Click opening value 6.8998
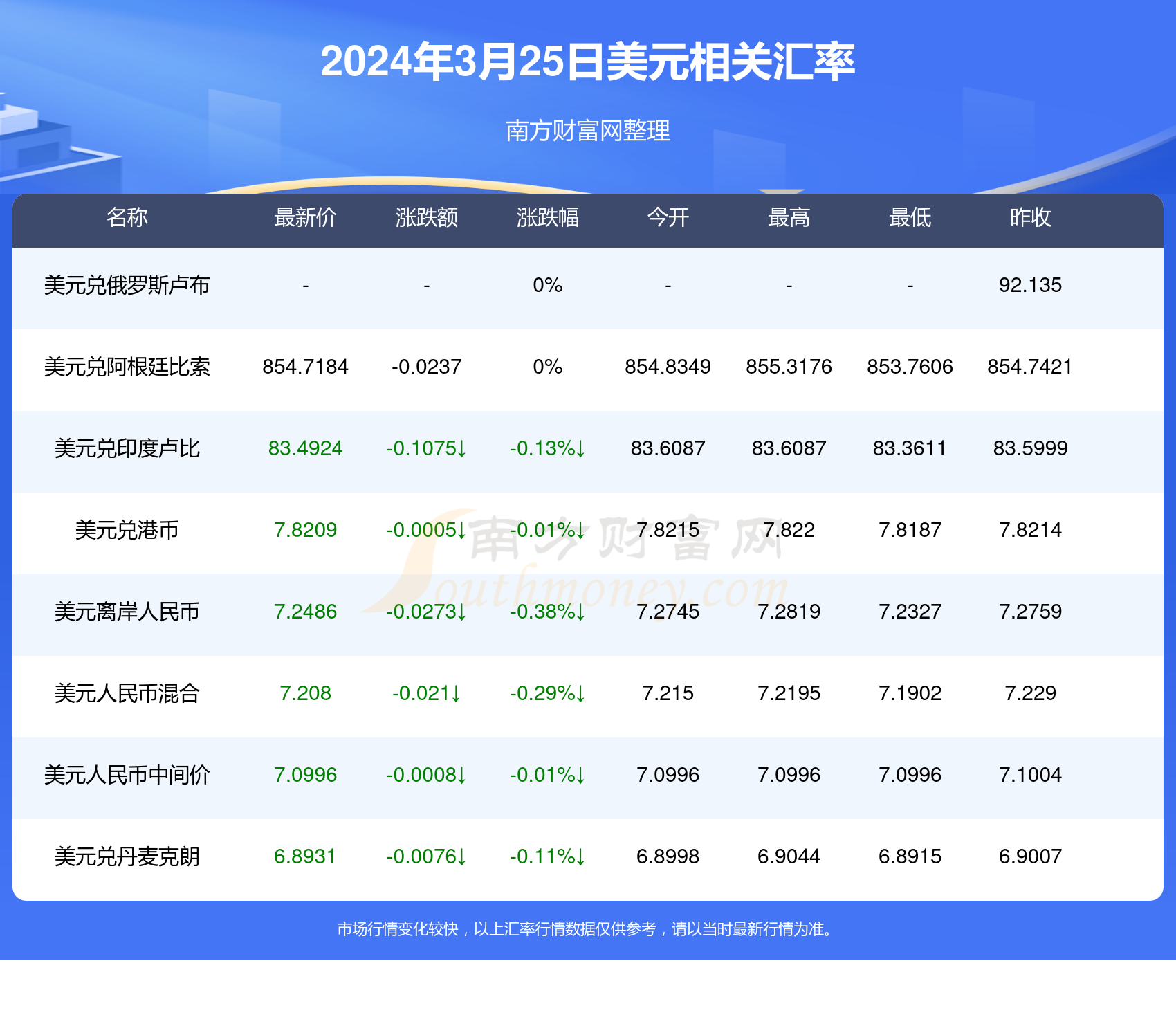Image resolution: width=1176 pixels, height=1017 pixels. coord(668,856)
